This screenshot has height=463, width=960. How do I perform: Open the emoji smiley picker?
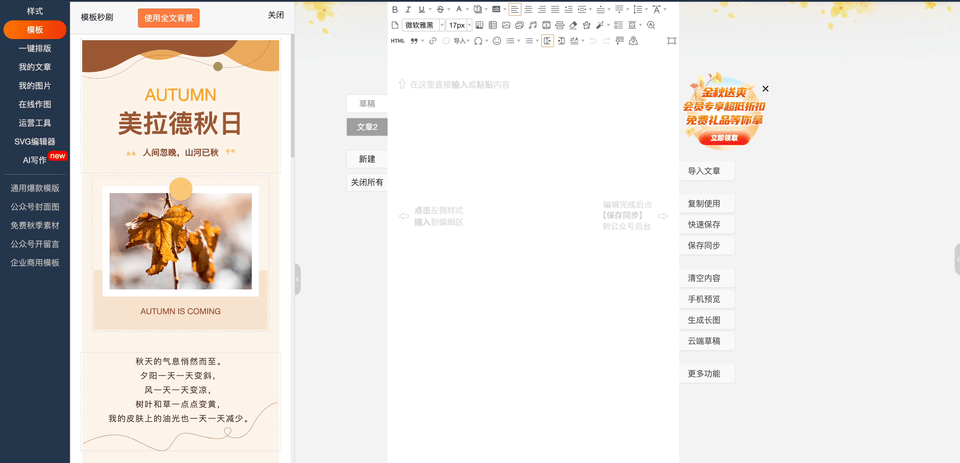click(496, 41)
